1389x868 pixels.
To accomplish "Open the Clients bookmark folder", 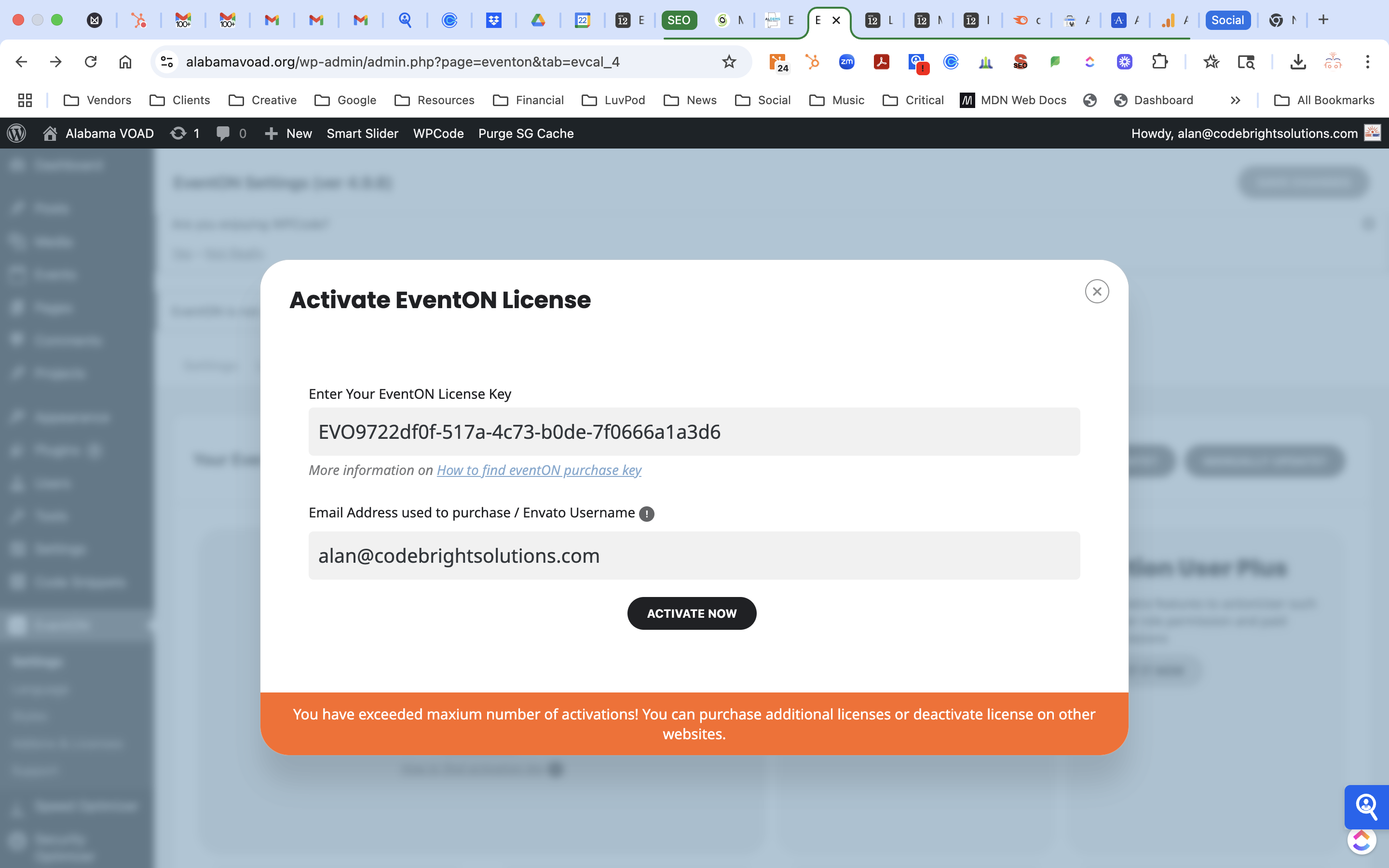I will pyautogui.click(x=179, y=100).
